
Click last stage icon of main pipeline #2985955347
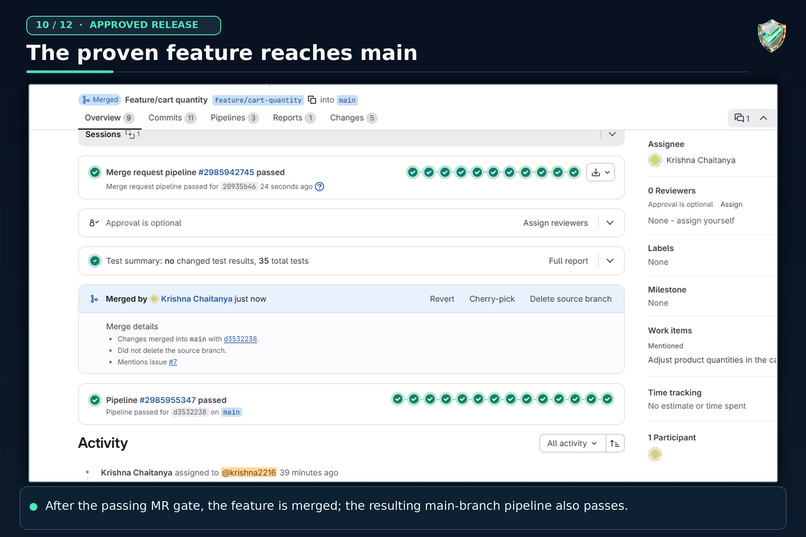[x=608, y=399]
